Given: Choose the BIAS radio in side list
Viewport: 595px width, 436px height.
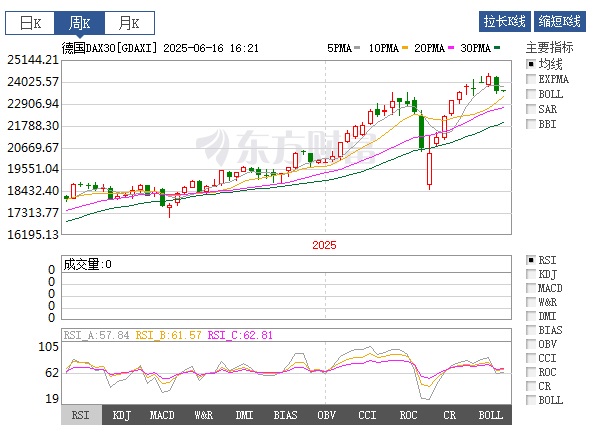Looking at the screenshot, I should [530, 330].
